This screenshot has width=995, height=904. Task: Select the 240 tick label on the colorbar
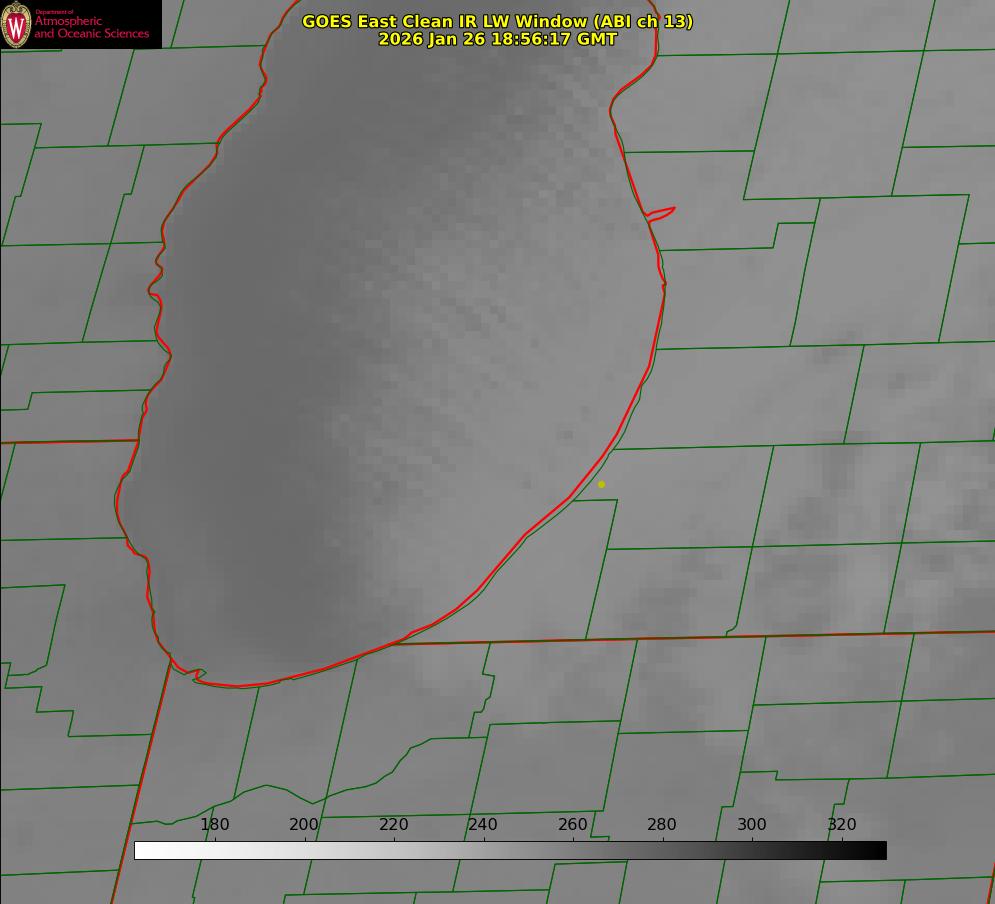tap(483, 824)
